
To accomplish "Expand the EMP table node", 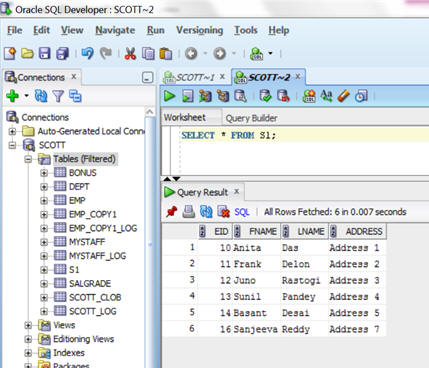I will [44, 201].
